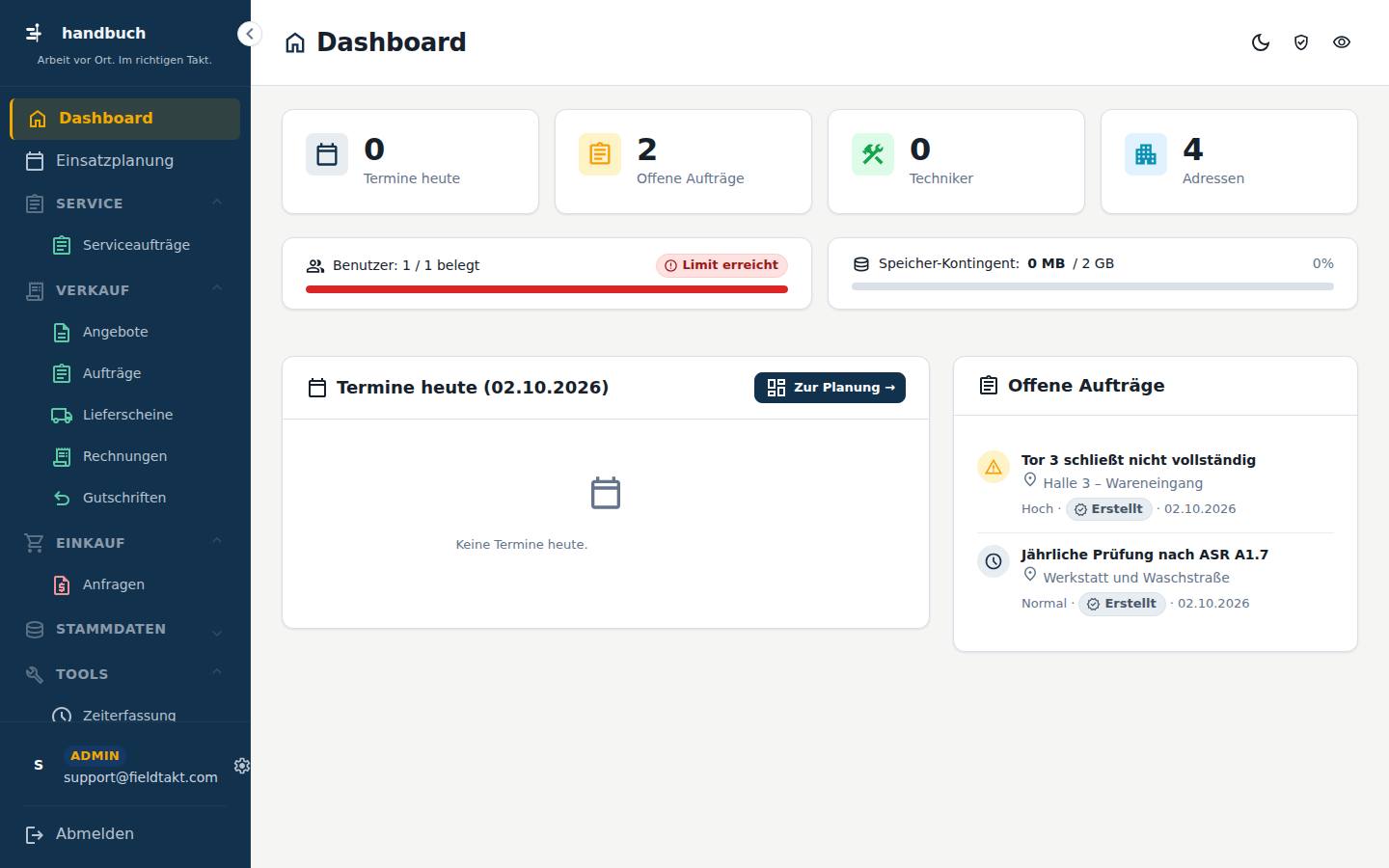
Task: Click the Offene Aufträge card clipboard icon
Action: [x=600, y=154]
